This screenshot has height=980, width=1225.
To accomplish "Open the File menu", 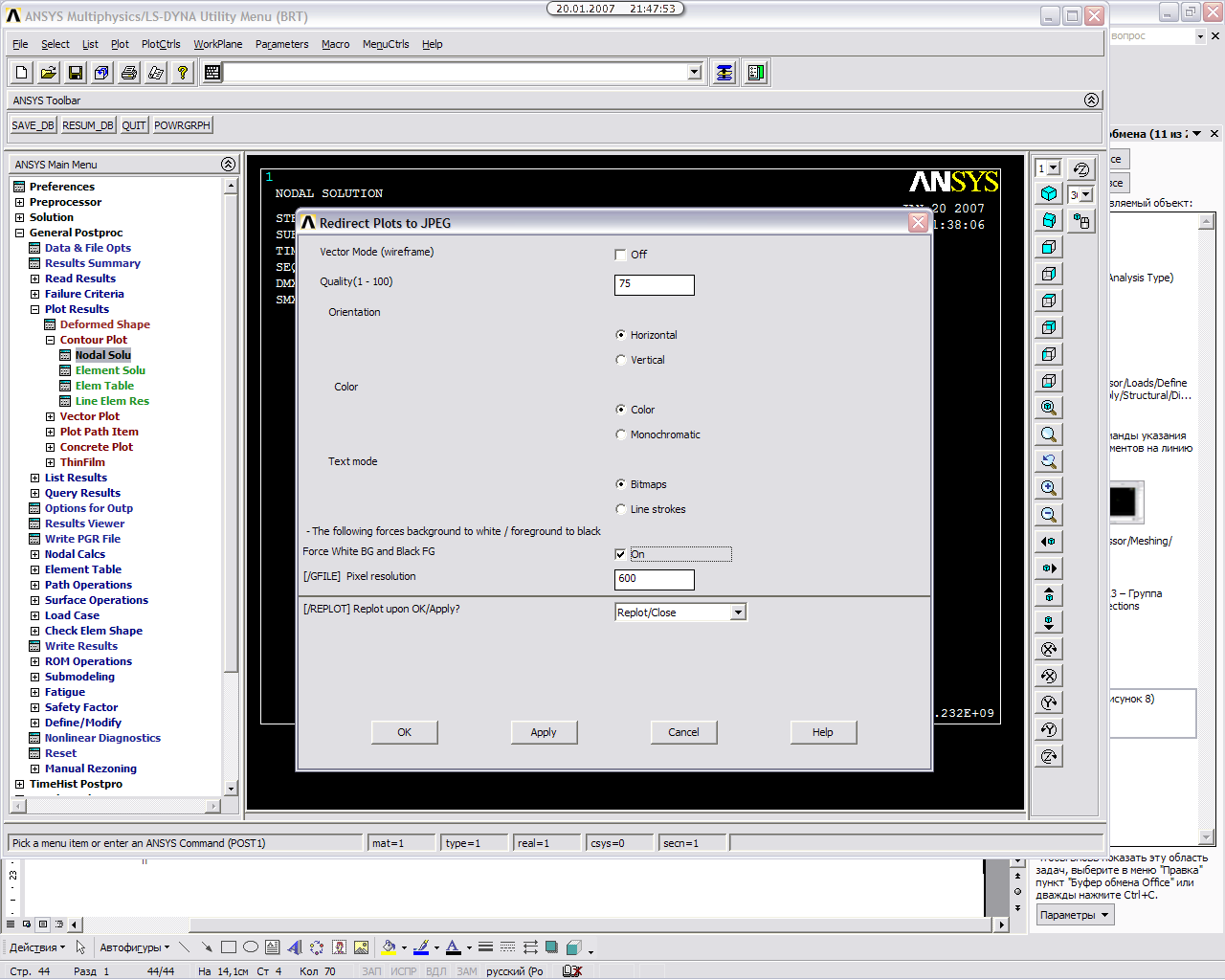I will 20,44.
